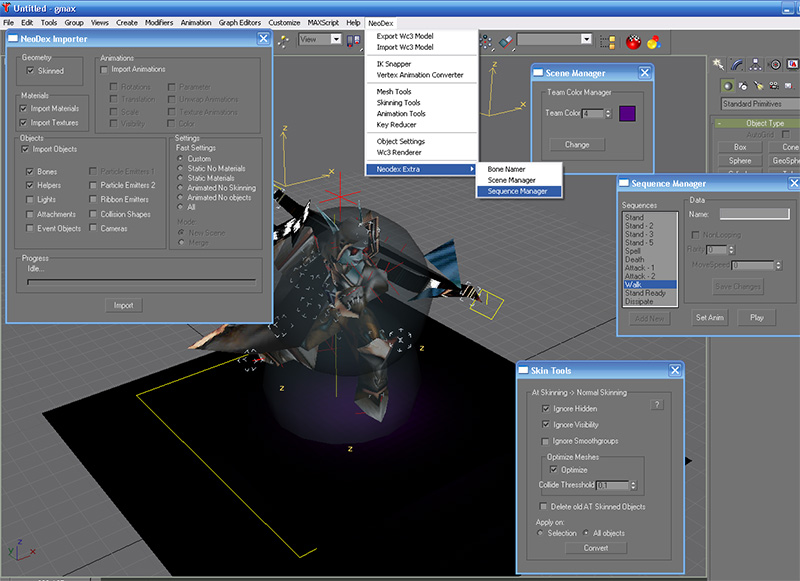Adjust the Rarity spinner in Sequence Manager
The image size is (800, 581).
pyautogui.click(x=731, y=249)
